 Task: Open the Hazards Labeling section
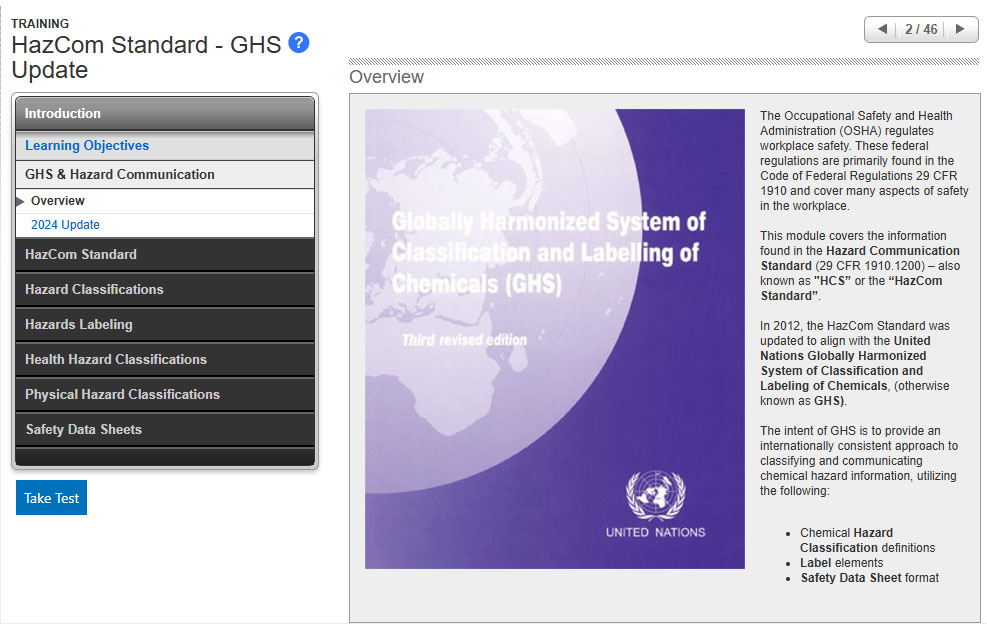point(165,325)
